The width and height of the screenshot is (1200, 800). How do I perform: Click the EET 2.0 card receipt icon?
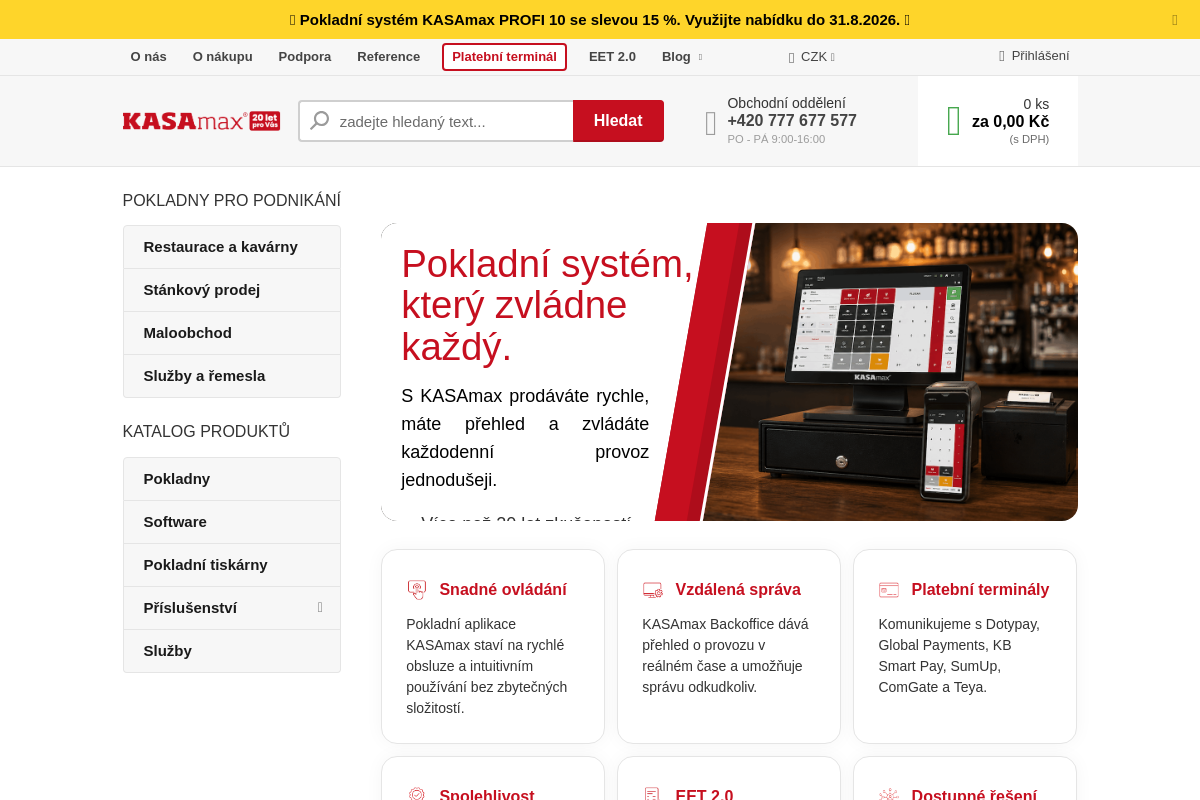[x=652, y=795]
